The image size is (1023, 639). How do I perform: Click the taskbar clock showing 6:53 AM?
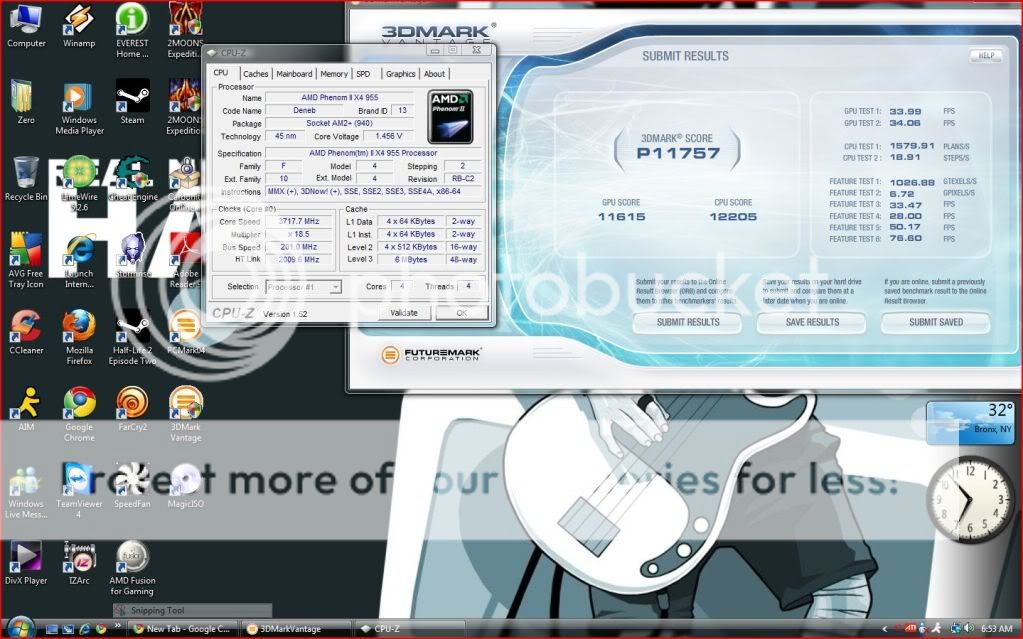[996, 629]
